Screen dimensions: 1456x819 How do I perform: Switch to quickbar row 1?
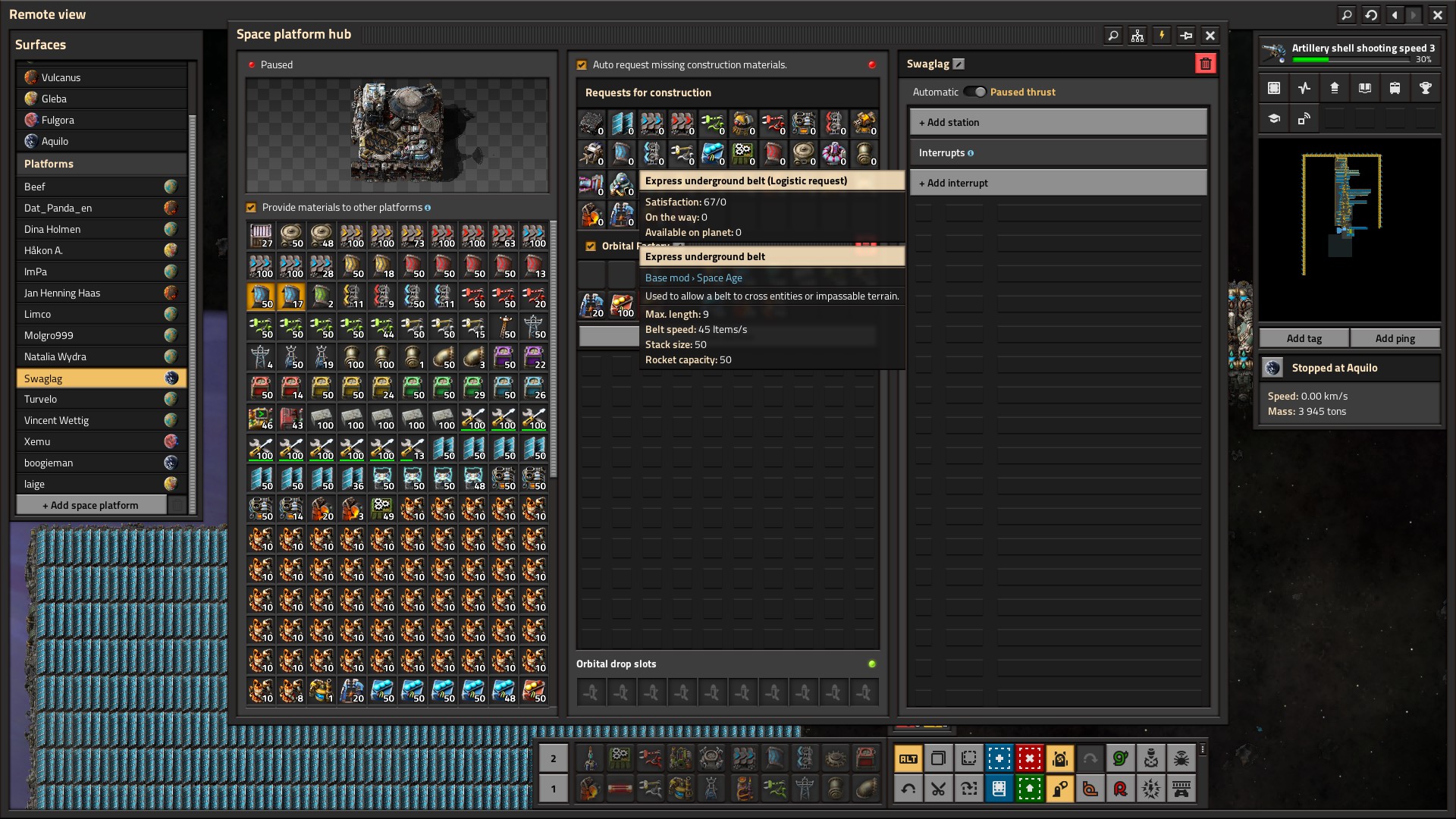click(553, 789)
